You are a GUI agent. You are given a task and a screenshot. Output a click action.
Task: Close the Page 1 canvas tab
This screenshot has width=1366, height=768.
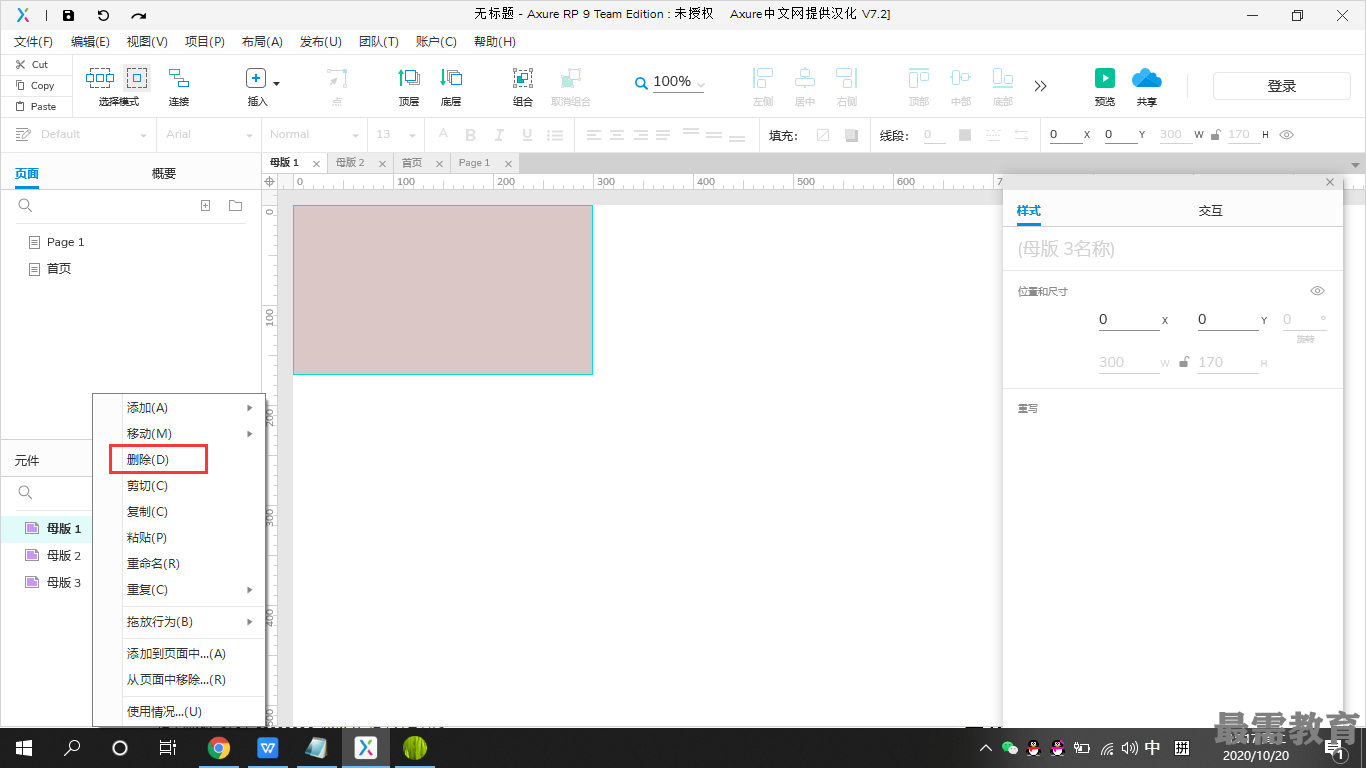509,164
